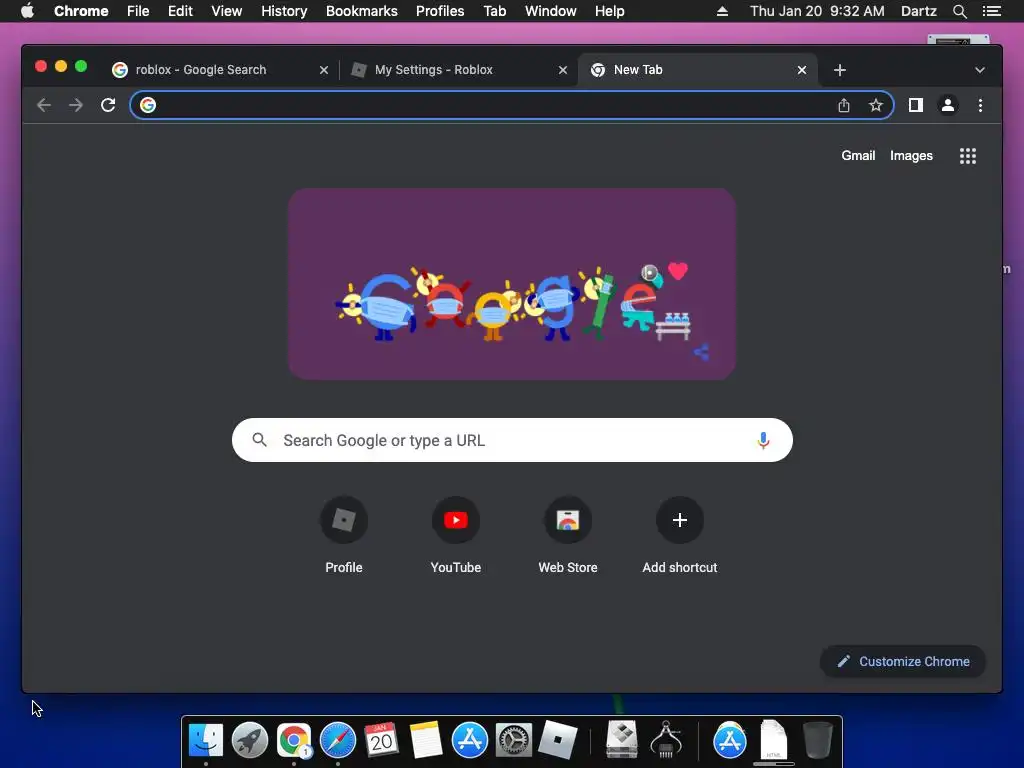Screen dimensions: 1024x768
Task: Bookmark this tab with the star icon
Action: 876,105
